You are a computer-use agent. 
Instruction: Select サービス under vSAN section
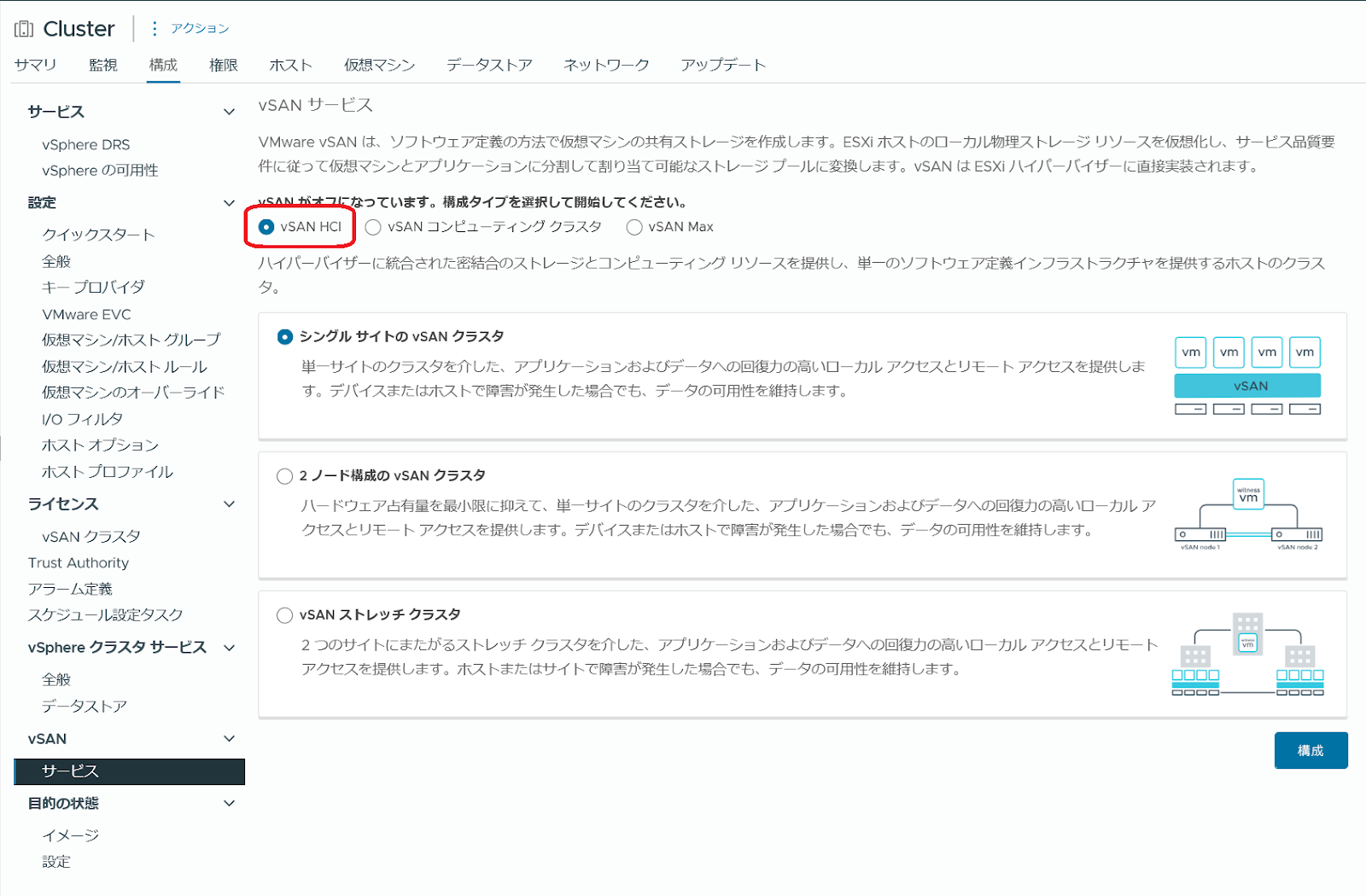point(130,771)
